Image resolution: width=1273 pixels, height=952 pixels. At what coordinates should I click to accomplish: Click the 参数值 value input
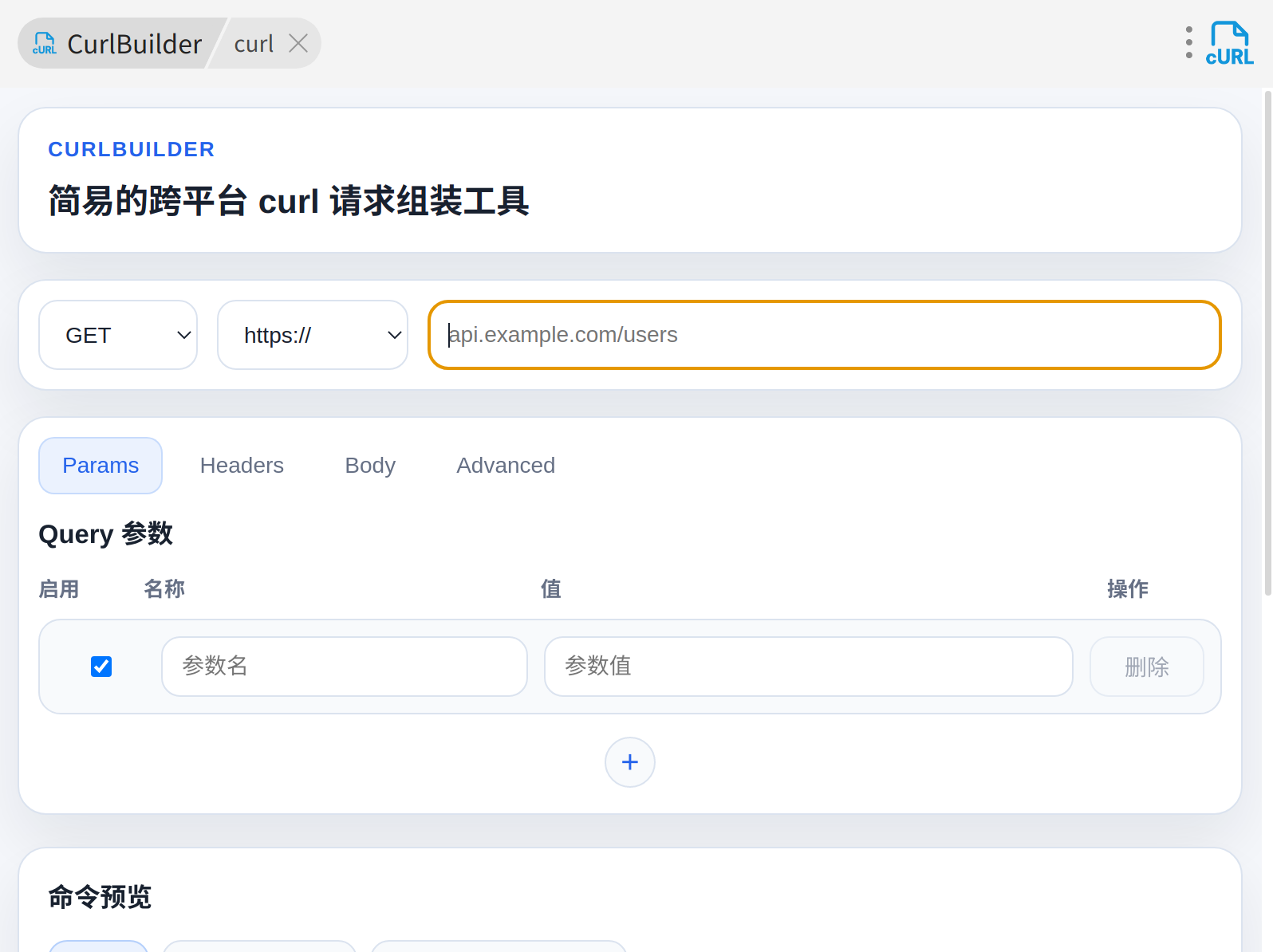coord(808,667)
